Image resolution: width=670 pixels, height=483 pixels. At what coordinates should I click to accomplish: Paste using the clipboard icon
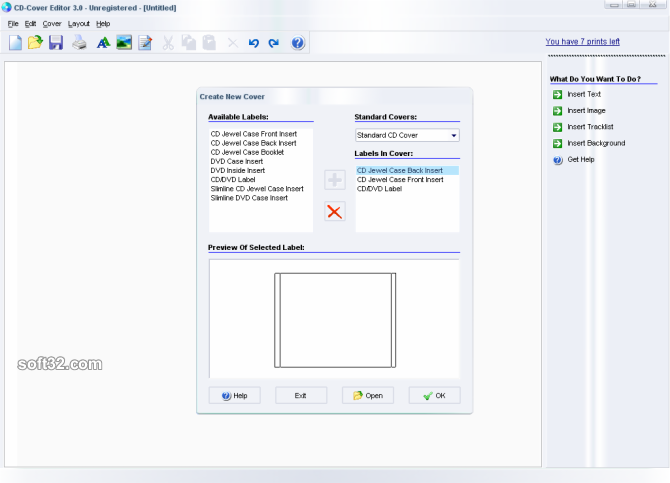tap(209, 43)
